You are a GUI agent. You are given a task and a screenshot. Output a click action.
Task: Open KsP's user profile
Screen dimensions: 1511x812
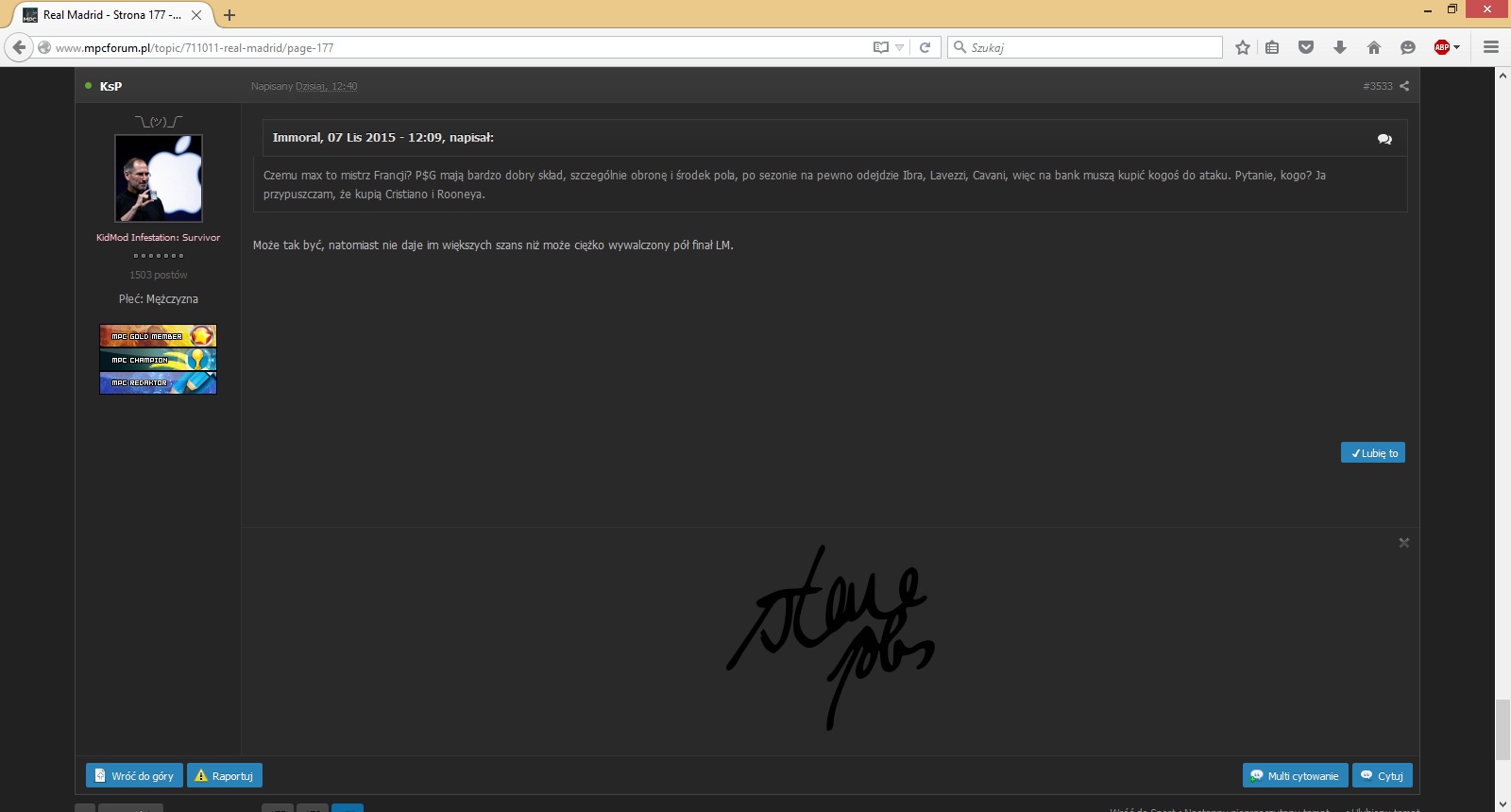110,86
